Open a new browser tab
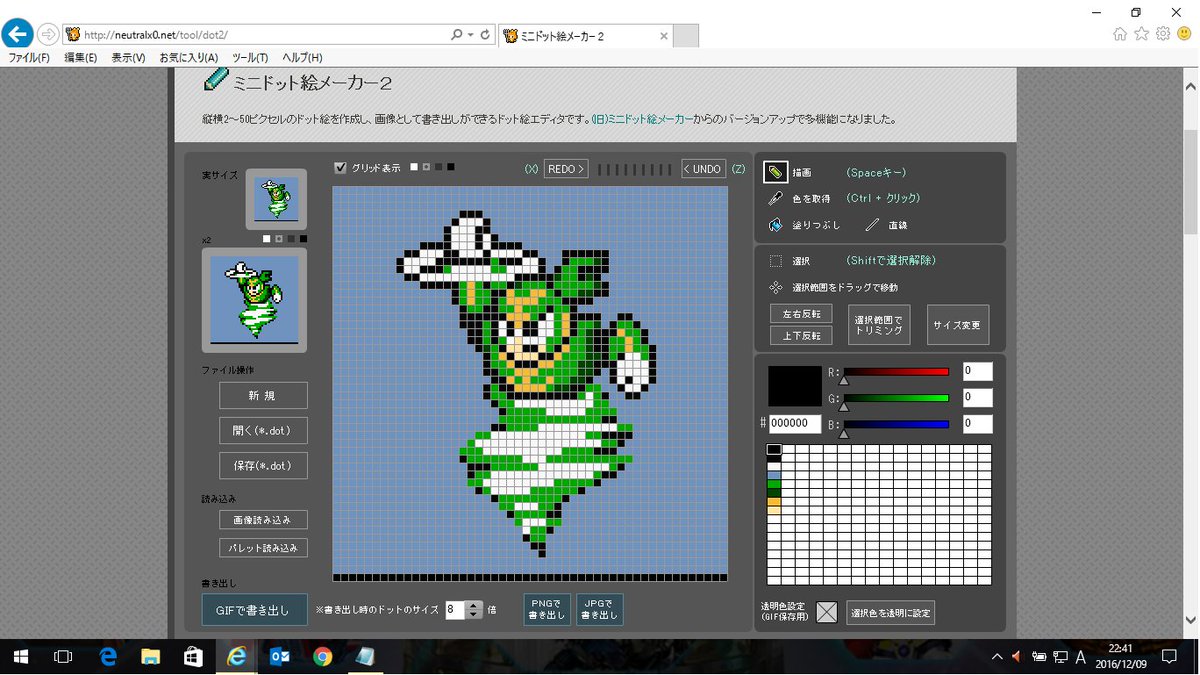1200x675 pixels. (685, 36)
